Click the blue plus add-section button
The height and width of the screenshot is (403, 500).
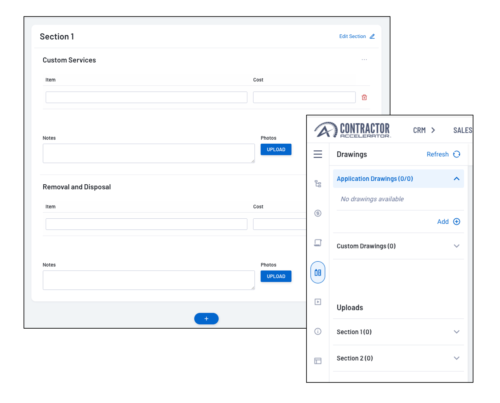206,319
